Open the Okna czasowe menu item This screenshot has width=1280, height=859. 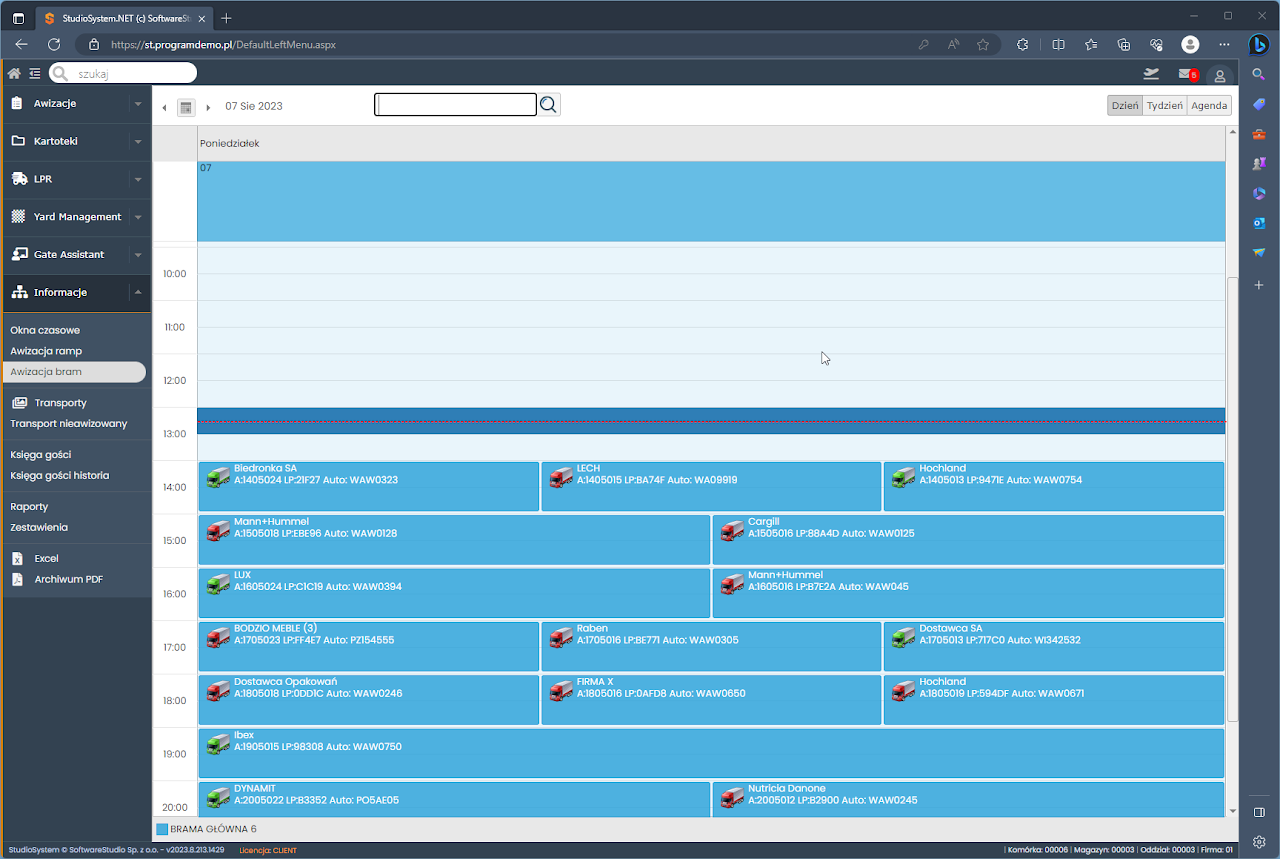(45, 330)
